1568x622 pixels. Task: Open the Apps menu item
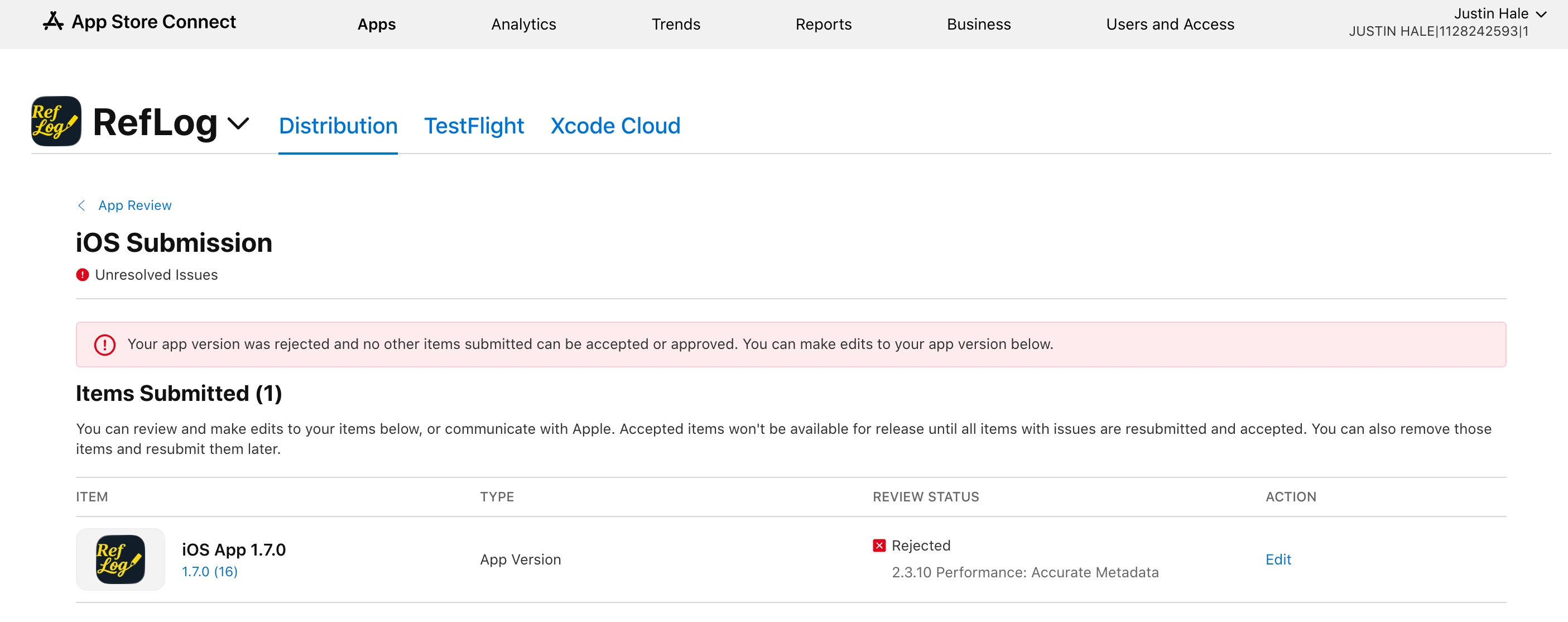376,25
